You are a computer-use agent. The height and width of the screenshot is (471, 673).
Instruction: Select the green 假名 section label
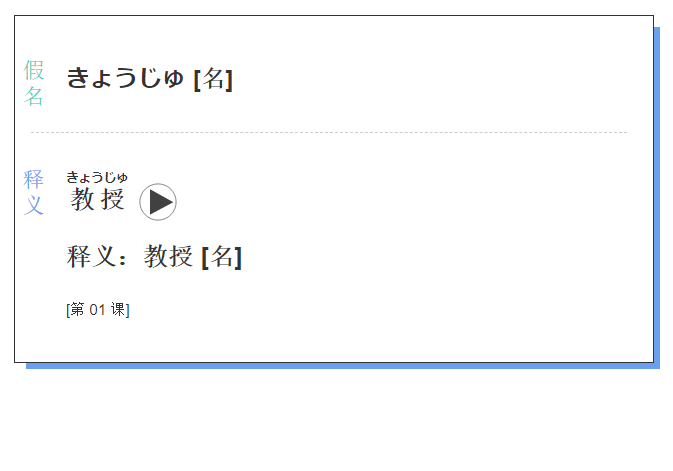(x=33, y=83)
